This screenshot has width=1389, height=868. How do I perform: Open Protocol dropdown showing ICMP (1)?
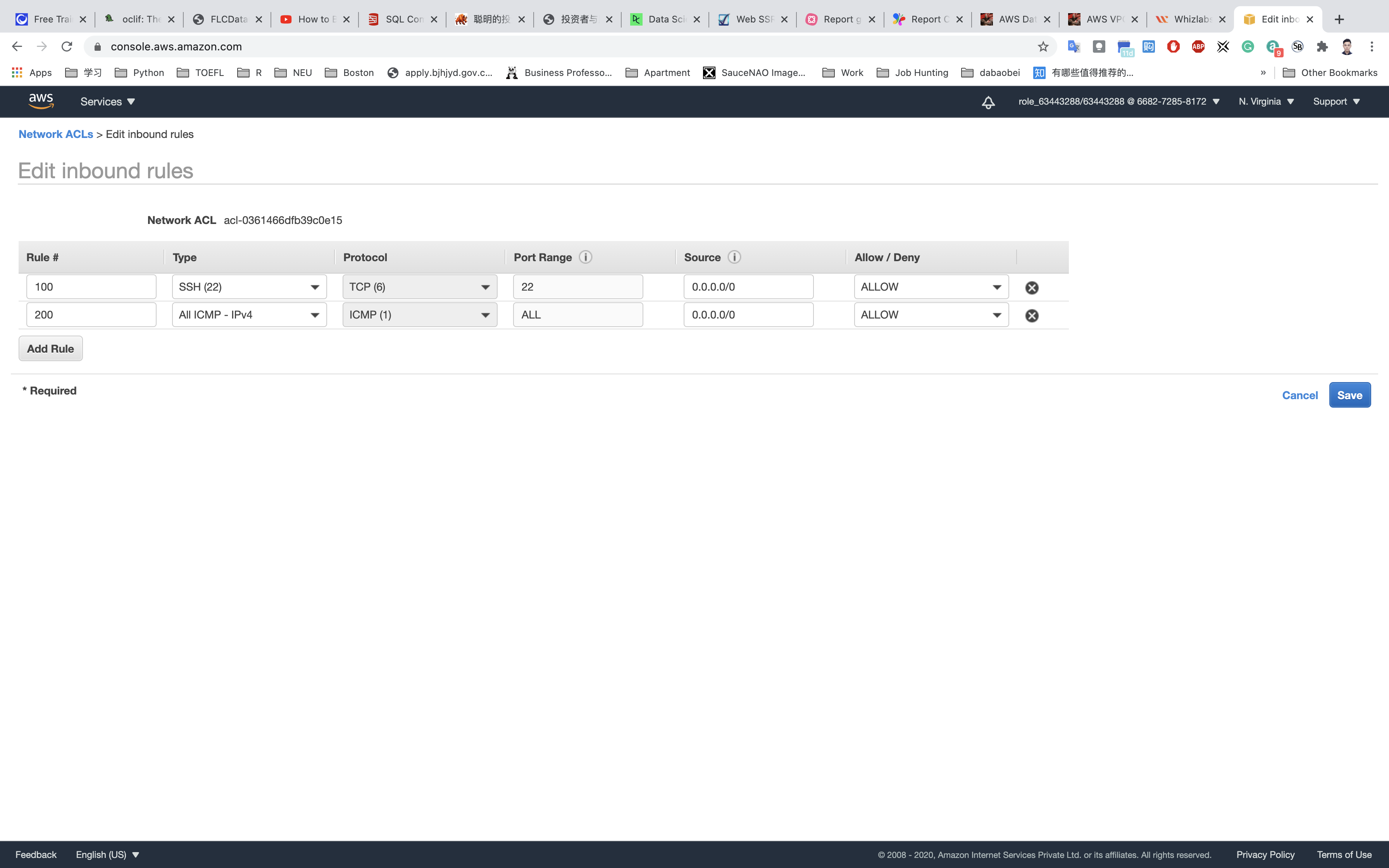pyautogui.click(x=420, y=315)
